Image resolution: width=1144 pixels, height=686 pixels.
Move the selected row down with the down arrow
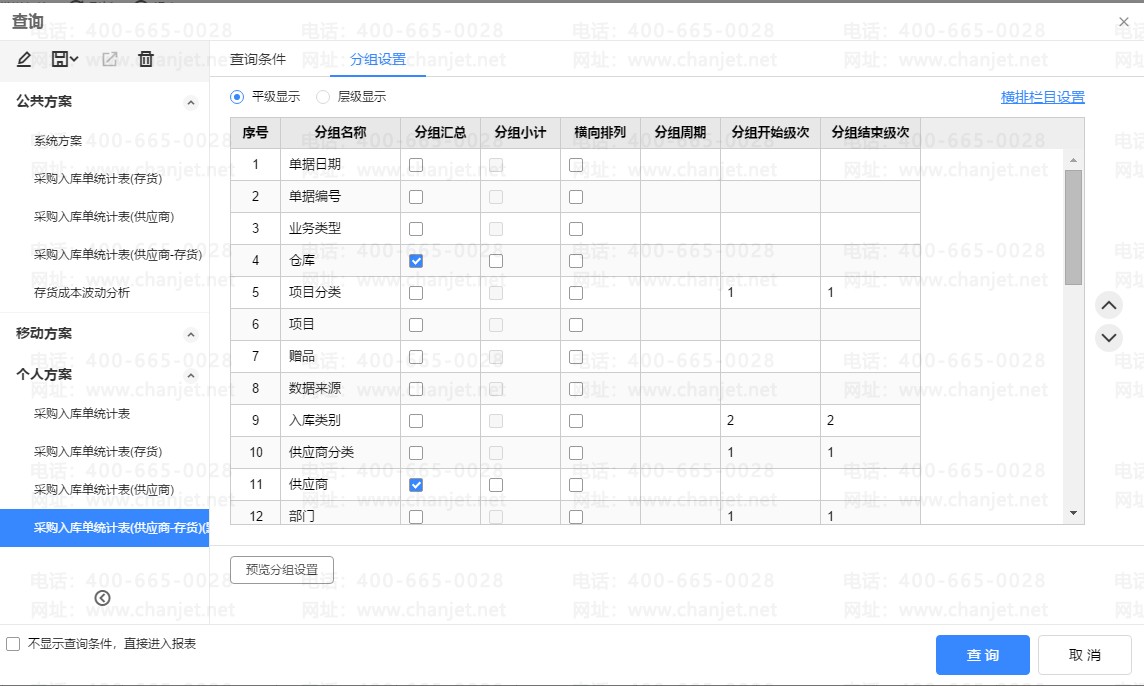click(x=1108, y=337)
